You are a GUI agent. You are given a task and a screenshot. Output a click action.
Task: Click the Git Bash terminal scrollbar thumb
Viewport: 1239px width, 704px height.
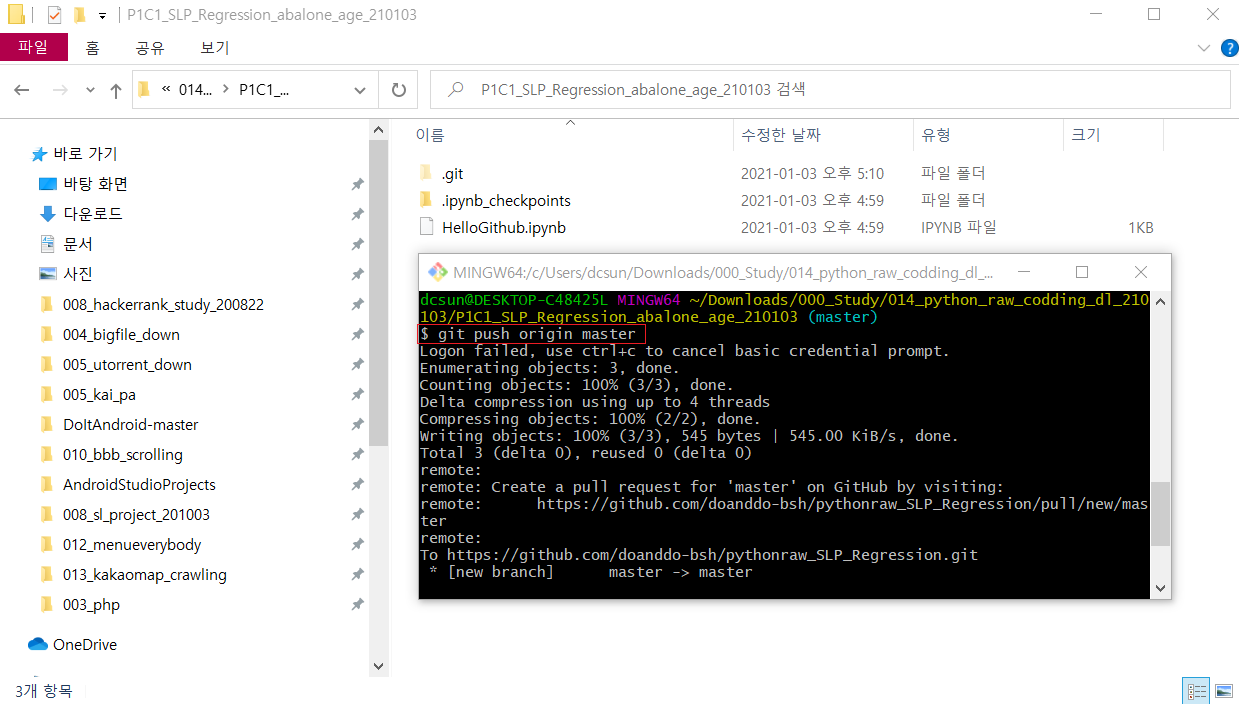click(1160, 513)
